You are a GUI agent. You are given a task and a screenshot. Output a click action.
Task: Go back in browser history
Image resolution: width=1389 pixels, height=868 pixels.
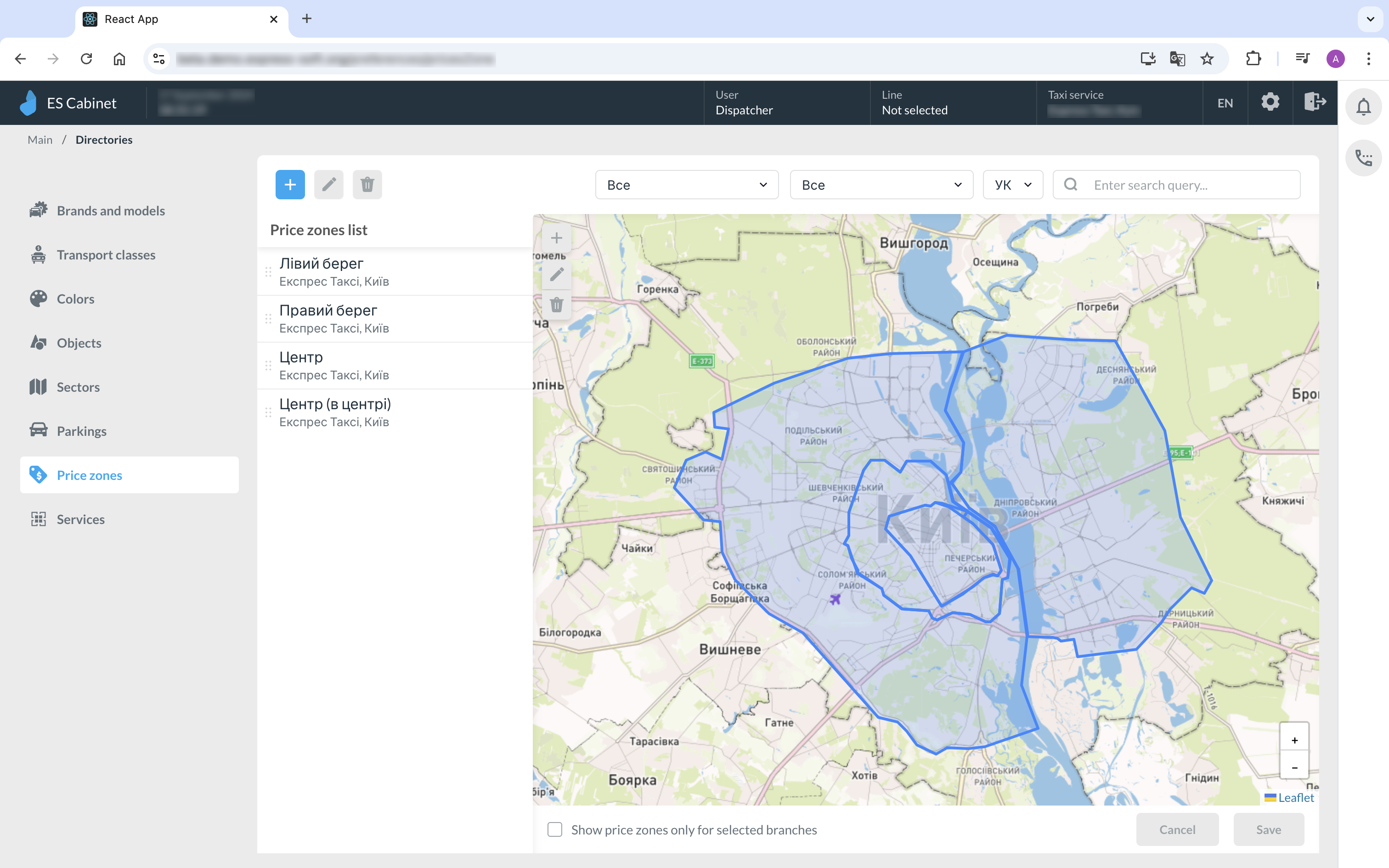point(20,59)
